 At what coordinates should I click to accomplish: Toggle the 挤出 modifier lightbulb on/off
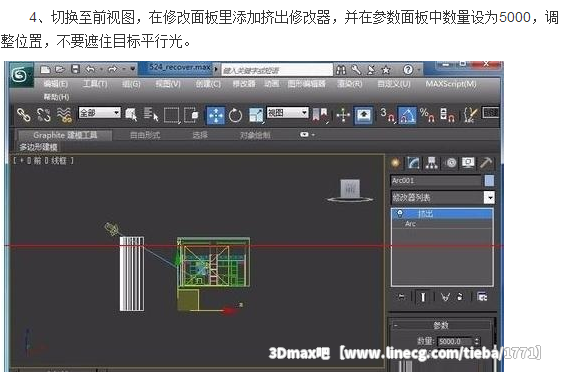click(x=399, y=213)
